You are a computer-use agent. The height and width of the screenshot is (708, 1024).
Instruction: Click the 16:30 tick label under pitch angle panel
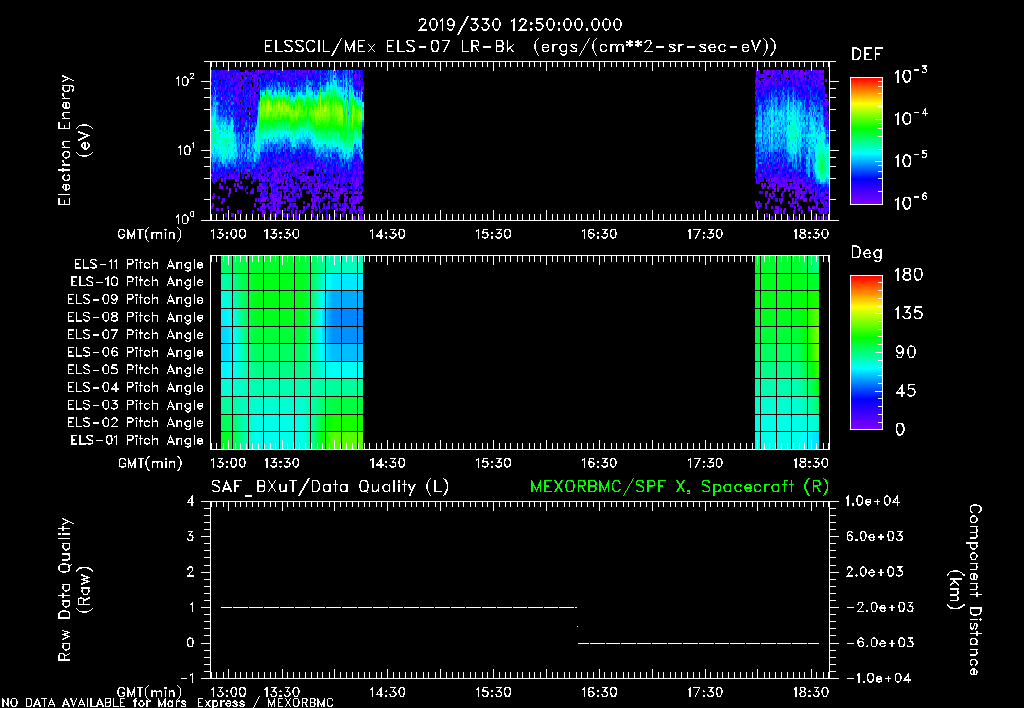tap(599, 463)
